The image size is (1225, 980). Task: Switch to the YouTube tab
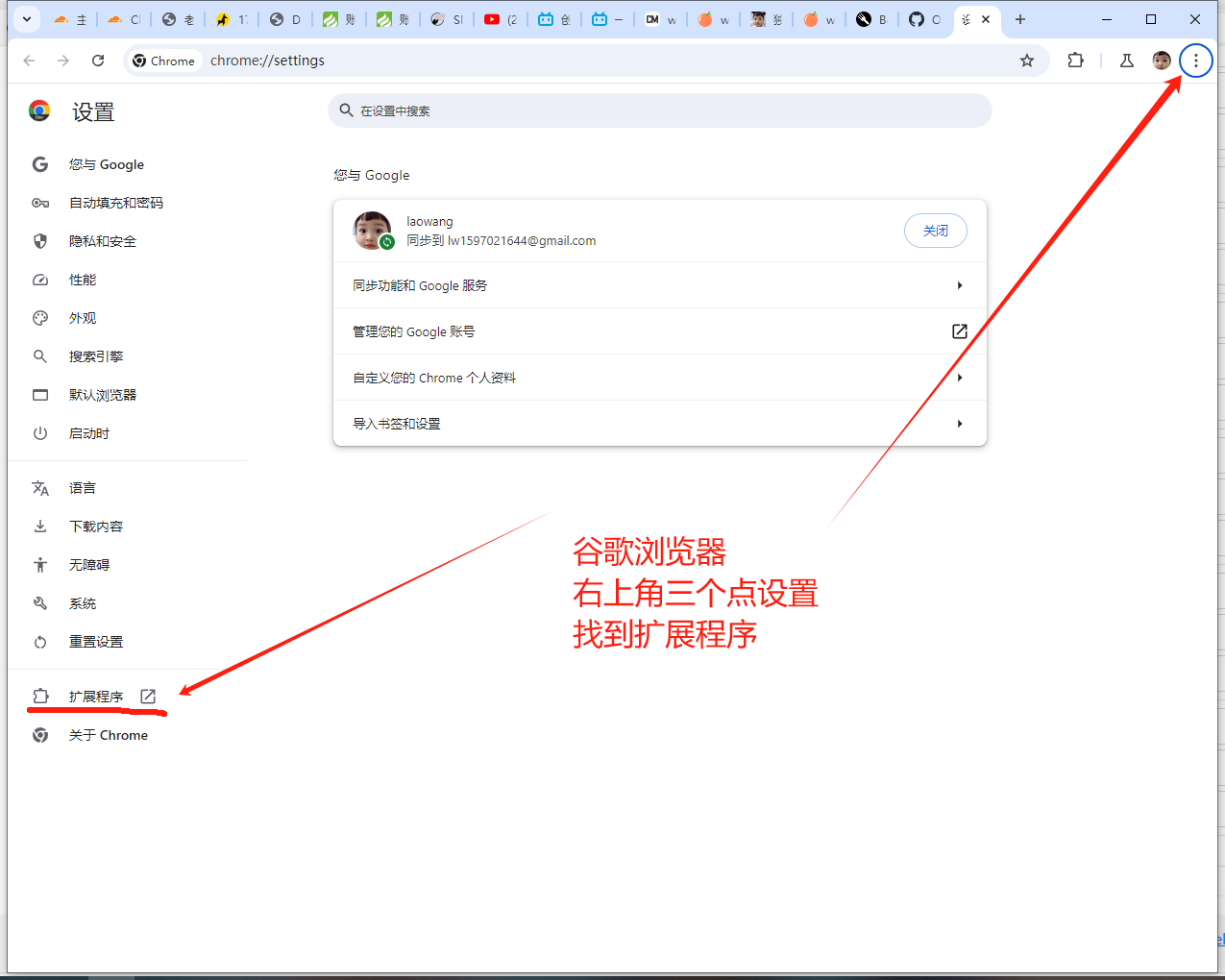[x=500, y=19]
